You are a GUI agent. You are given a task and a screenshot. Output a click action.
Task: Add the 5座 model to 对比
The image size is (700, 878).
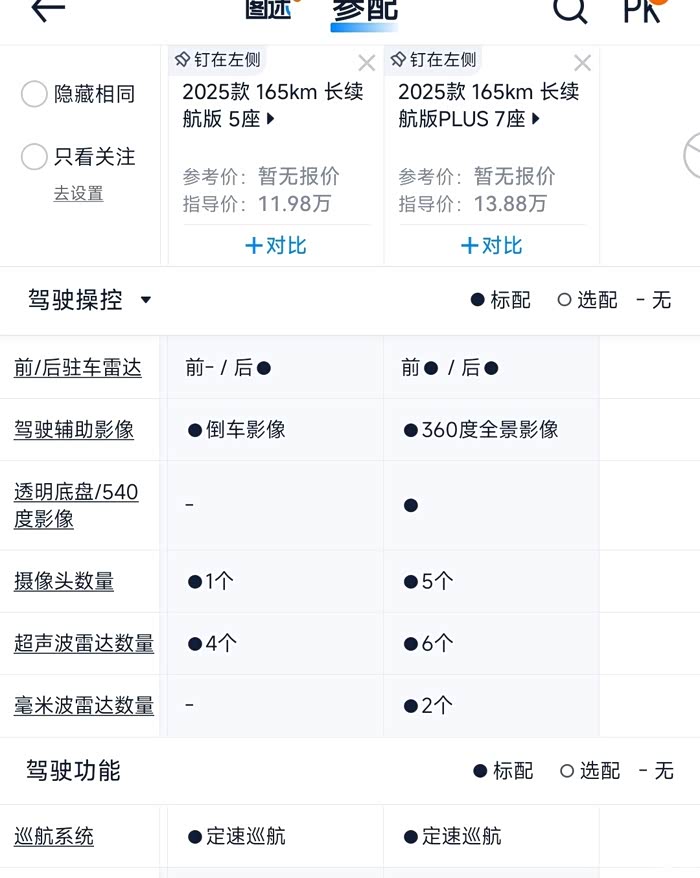click(275, 246)
